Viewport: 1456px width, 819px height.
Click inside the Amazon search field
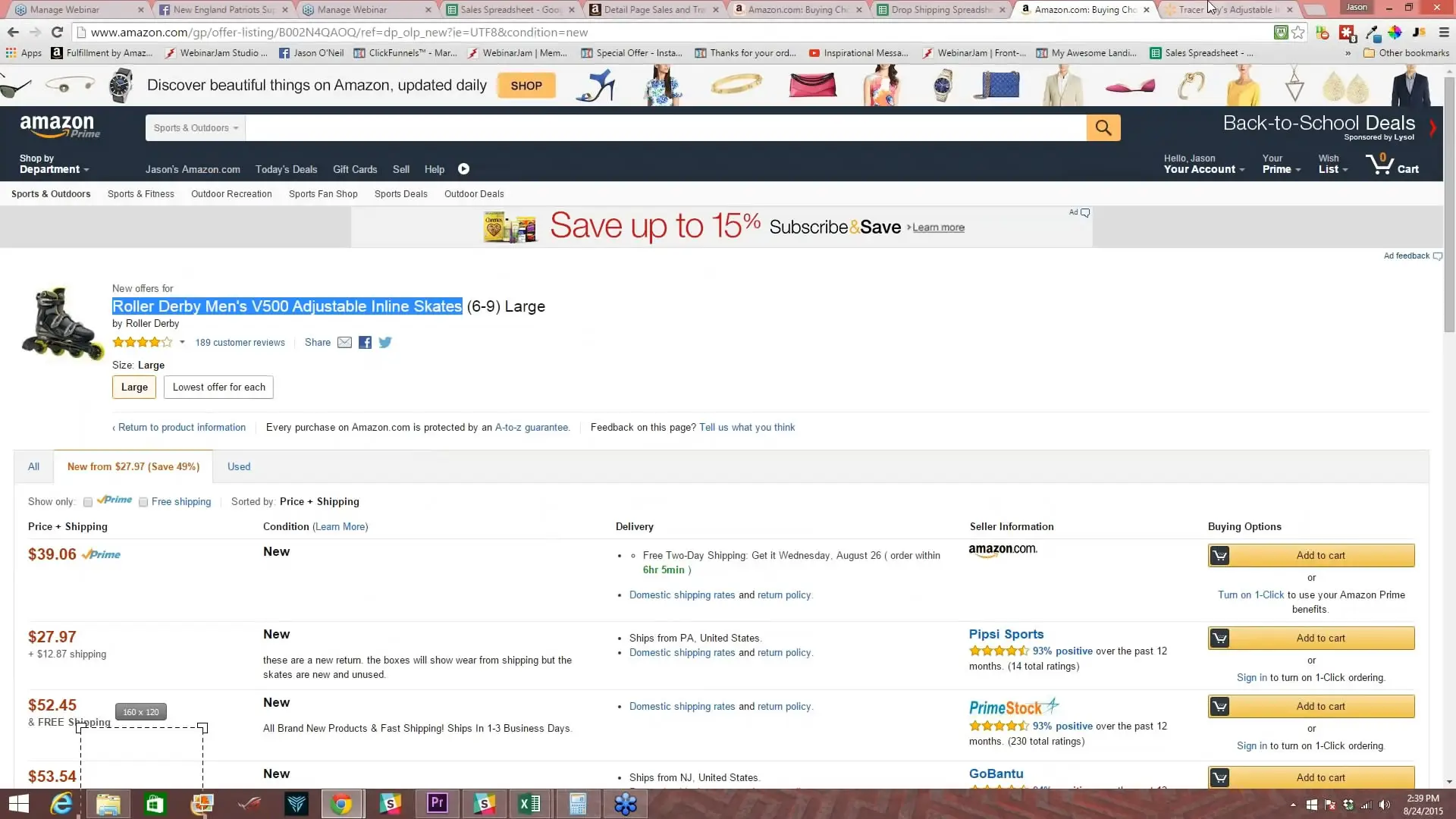click(x=666, y=128)
